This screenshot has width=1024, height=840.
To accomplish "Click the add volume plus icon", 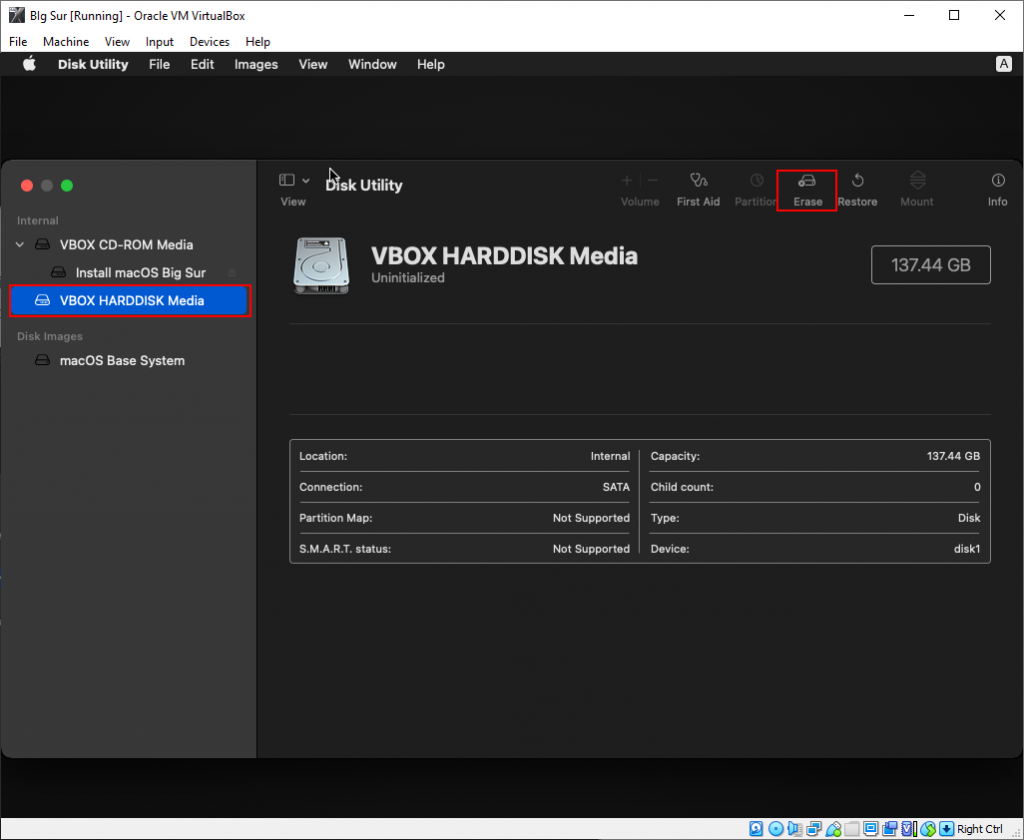I will pos(627,181).
